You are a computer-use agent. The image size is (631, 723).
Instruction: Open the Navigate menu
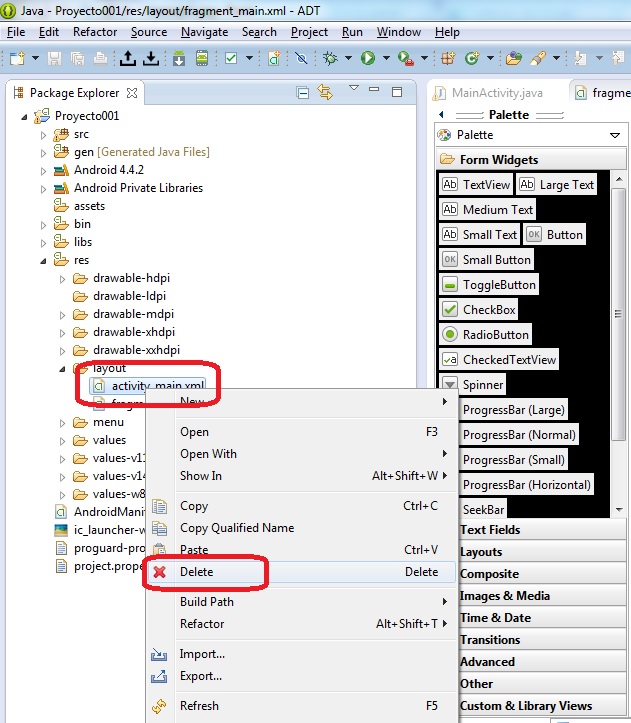(x=204, y=32)
